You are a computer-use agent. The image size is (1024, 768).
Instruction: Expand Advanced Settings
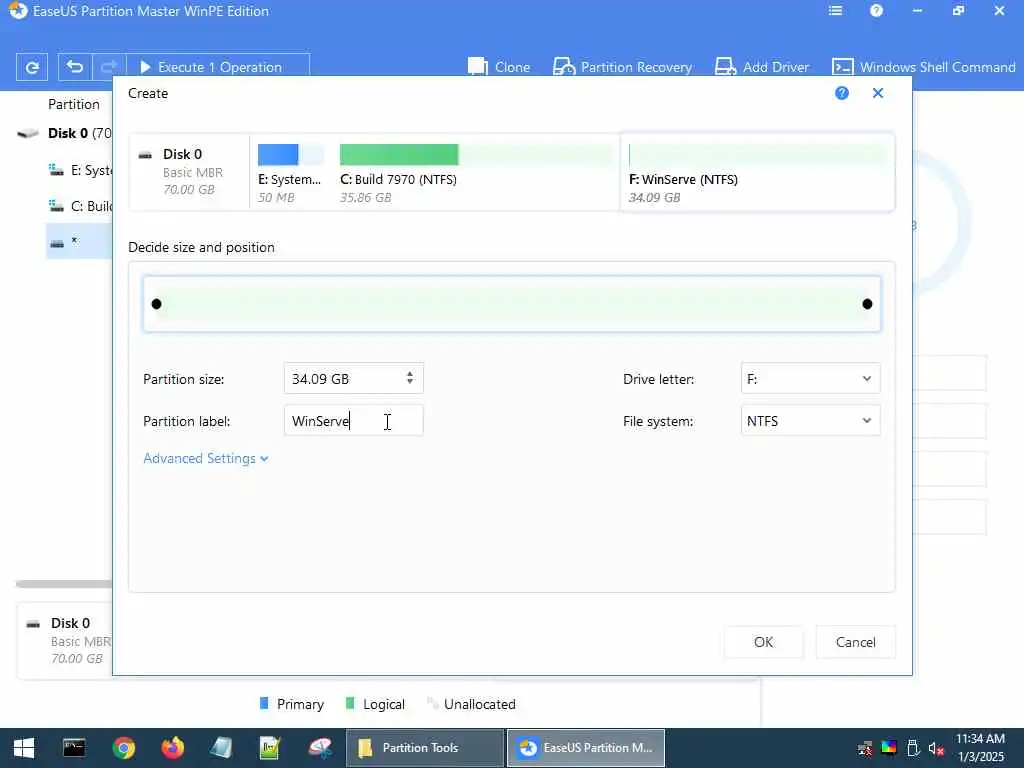coord(206,458)
